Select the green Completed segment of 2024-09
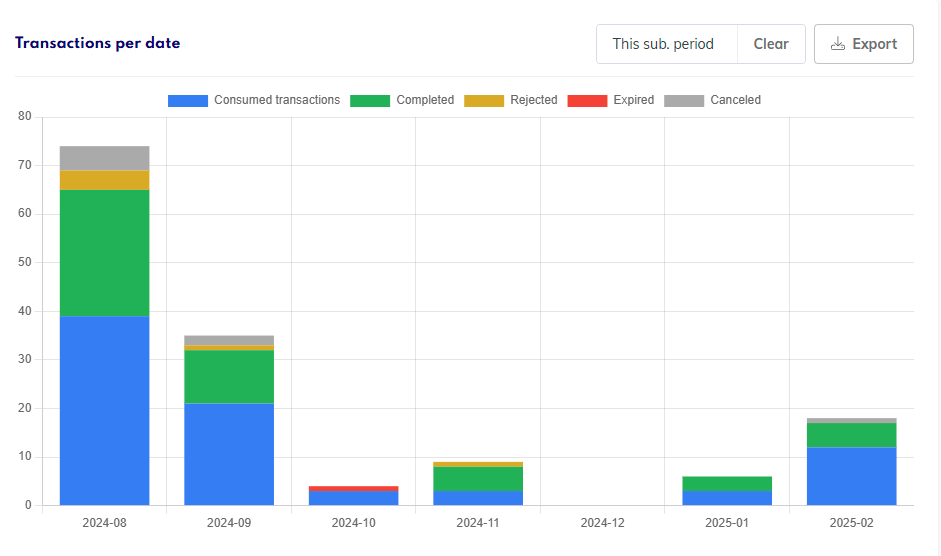 coord(229,376)
